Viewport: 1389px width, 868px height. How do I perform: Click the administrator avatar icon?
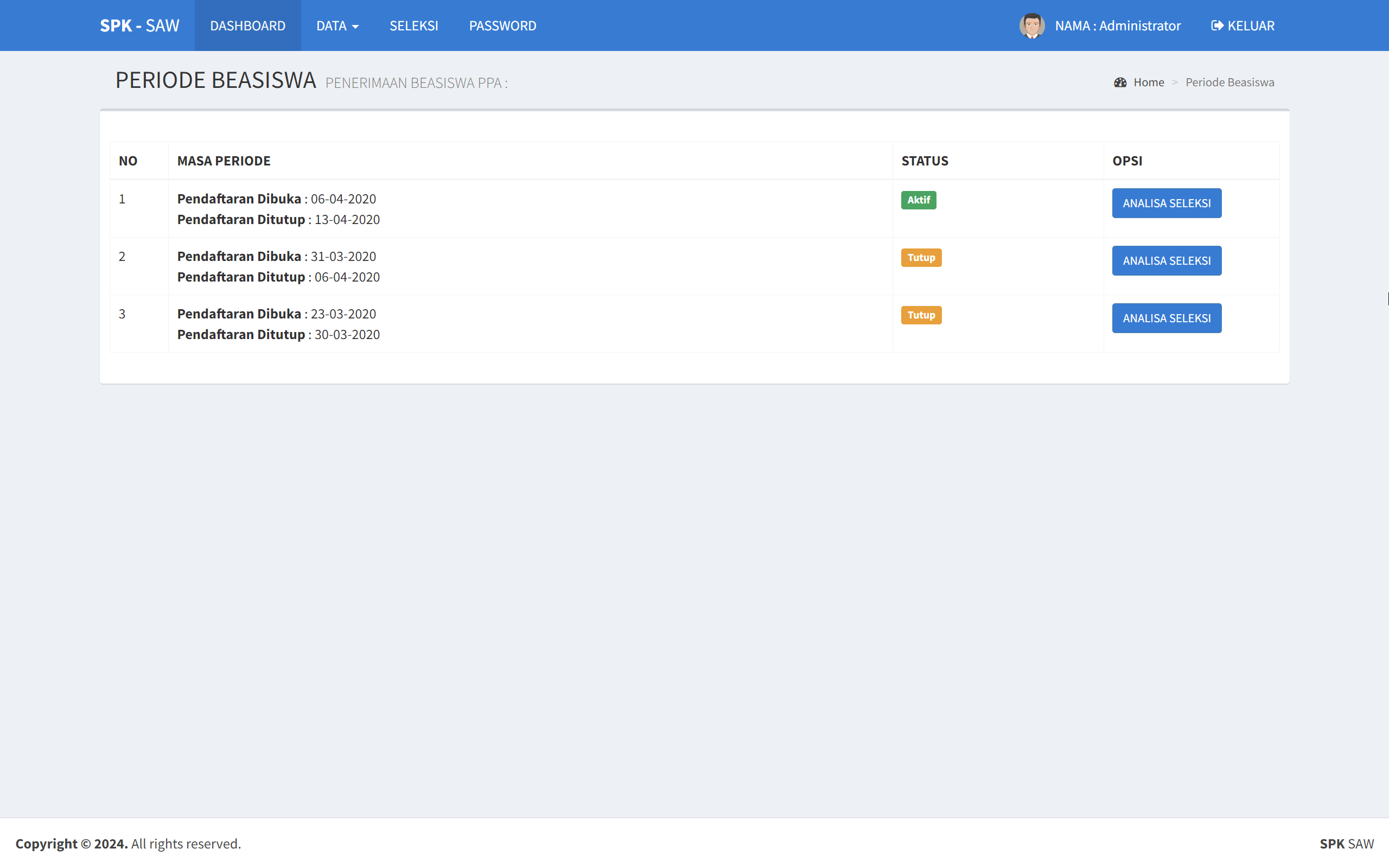(1032, 25)
